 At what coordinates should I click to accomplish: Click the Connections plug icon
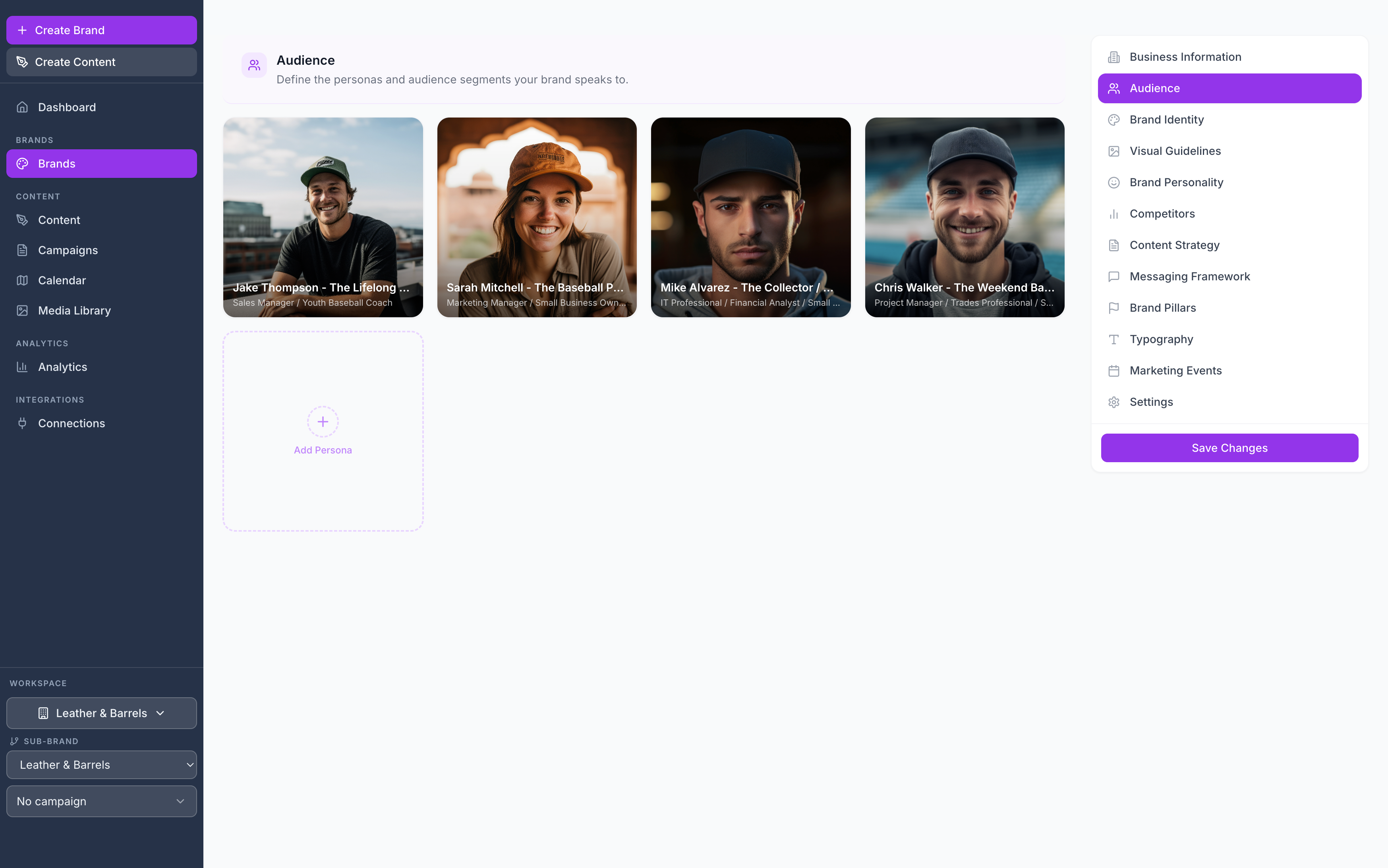(22, 423)
